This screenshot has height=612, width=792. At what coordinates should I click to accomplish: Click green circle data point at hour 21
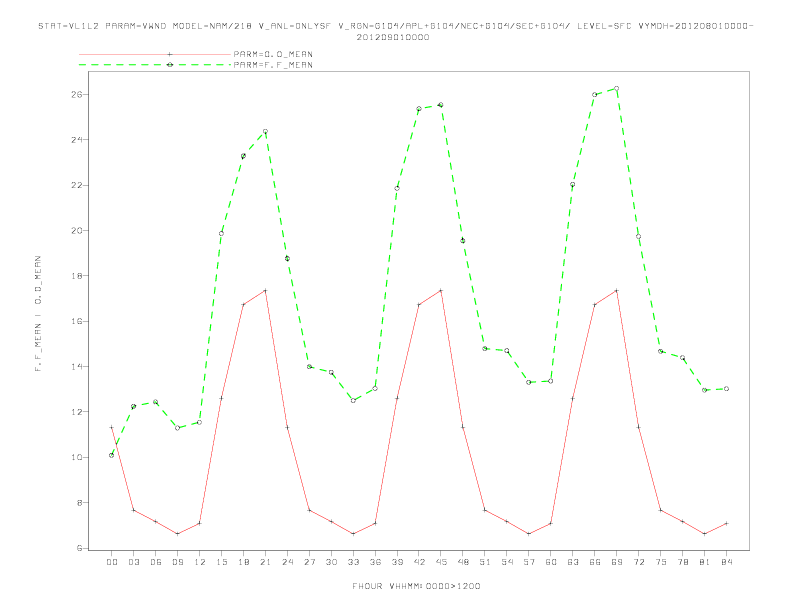pos(265,131)
